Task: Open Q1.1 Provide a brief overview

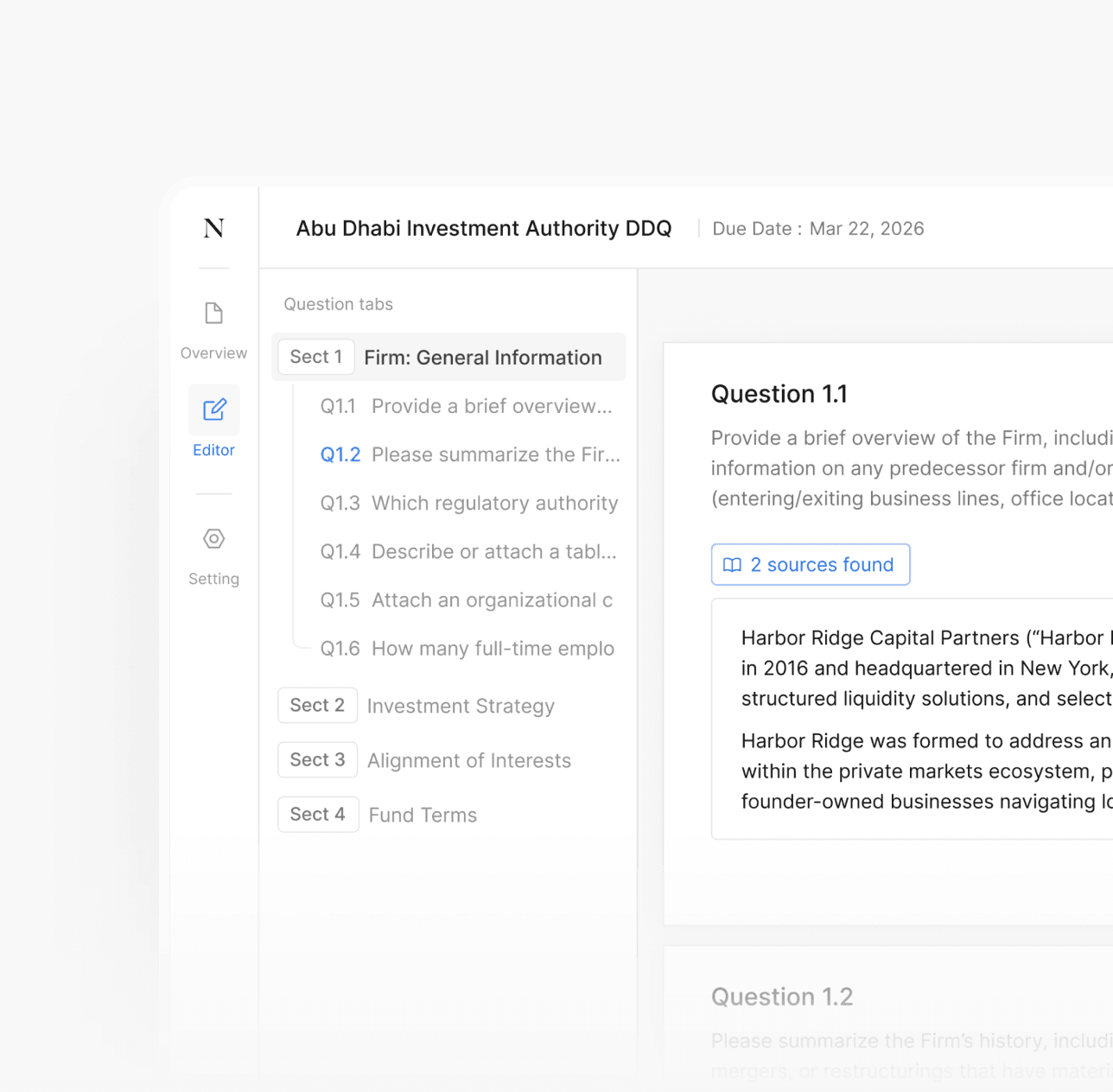Action: (466, 406)
